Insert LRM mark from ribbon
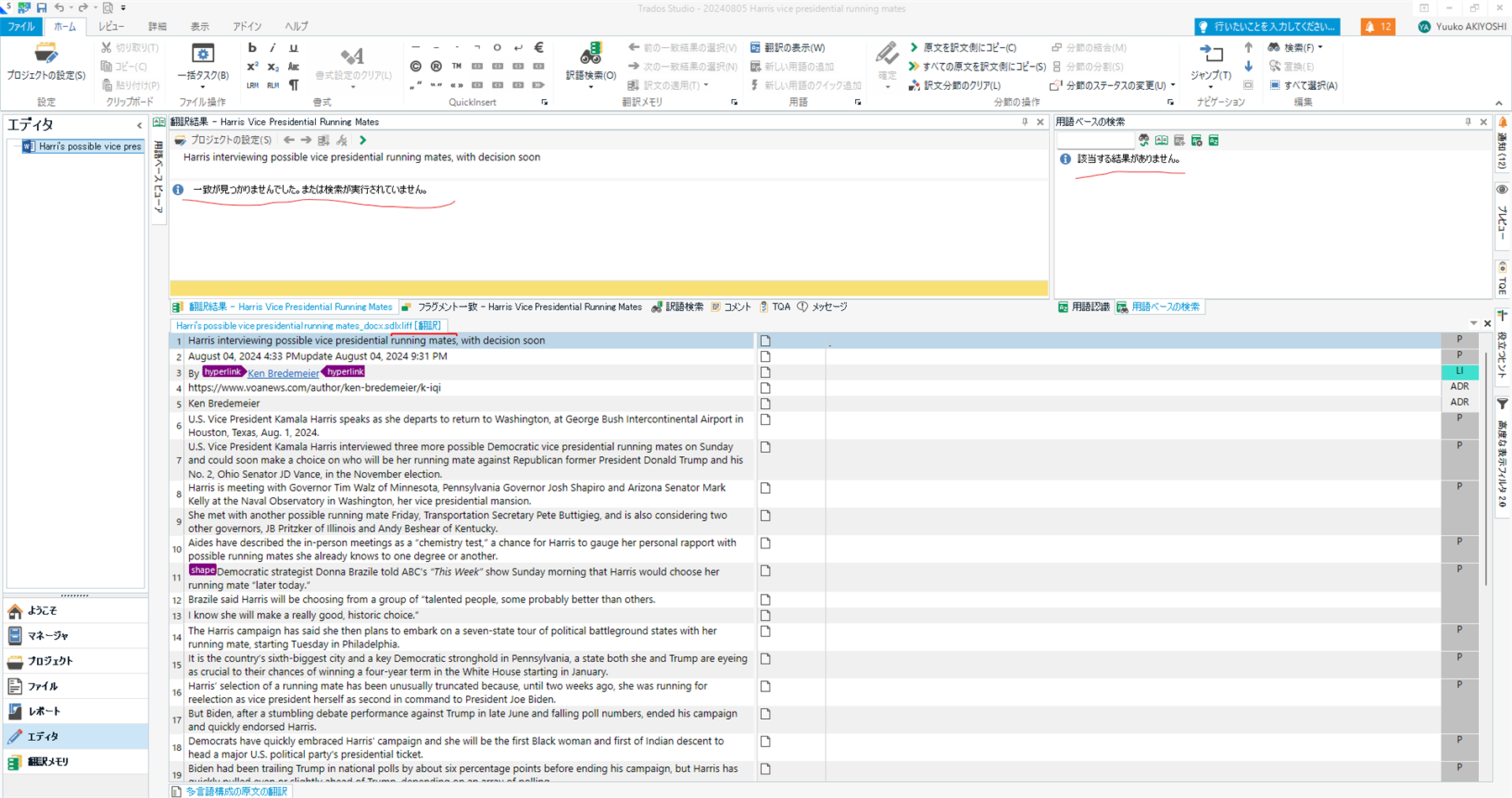The height and width of the screenshot is (798, 1512). coord(253,85)
